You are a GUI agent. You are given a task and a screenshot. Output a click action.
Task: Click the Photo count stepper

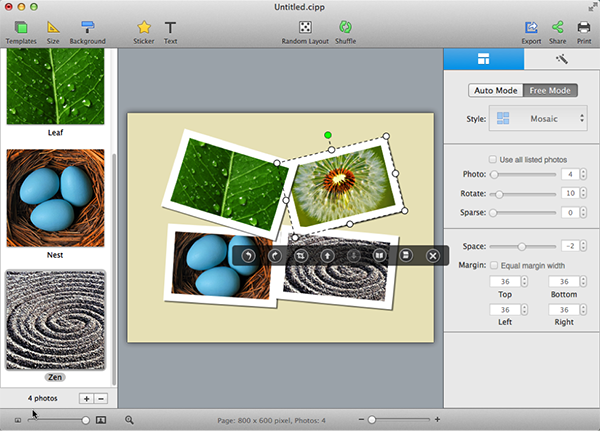coord(584,174)
